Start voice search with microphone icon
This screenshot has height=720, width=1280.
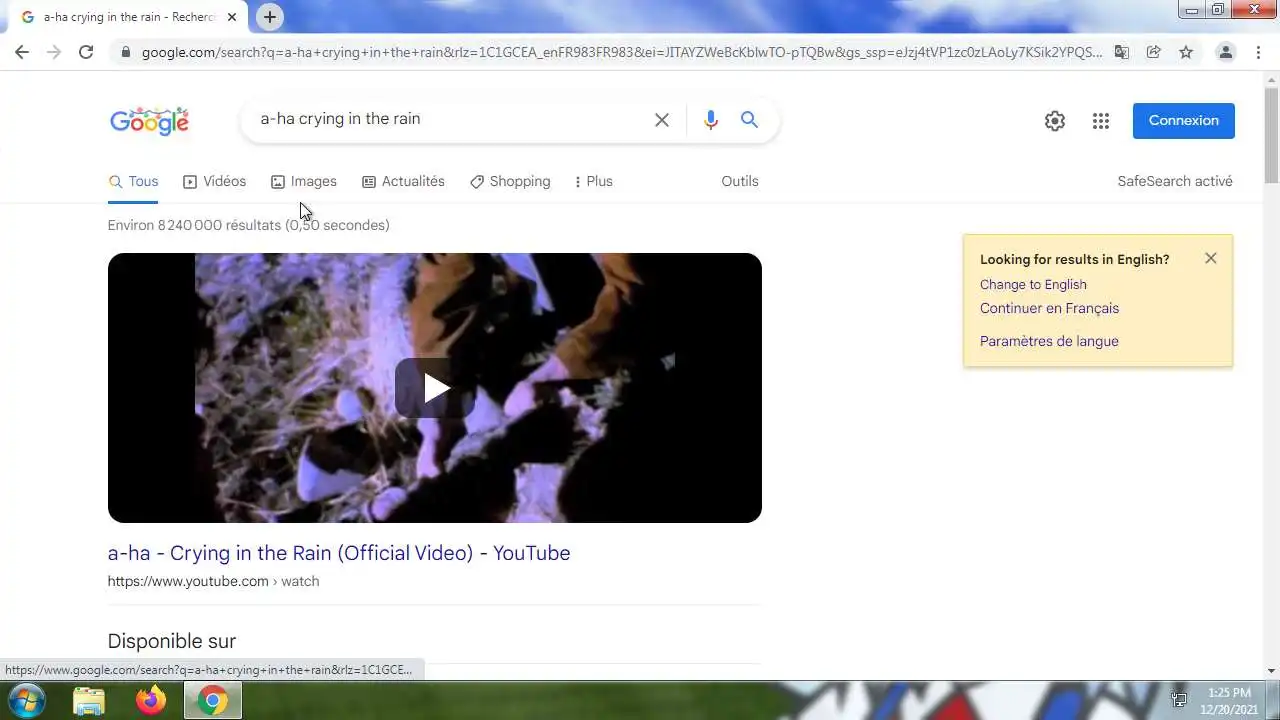pyautogui.click(x=711, y=120)
